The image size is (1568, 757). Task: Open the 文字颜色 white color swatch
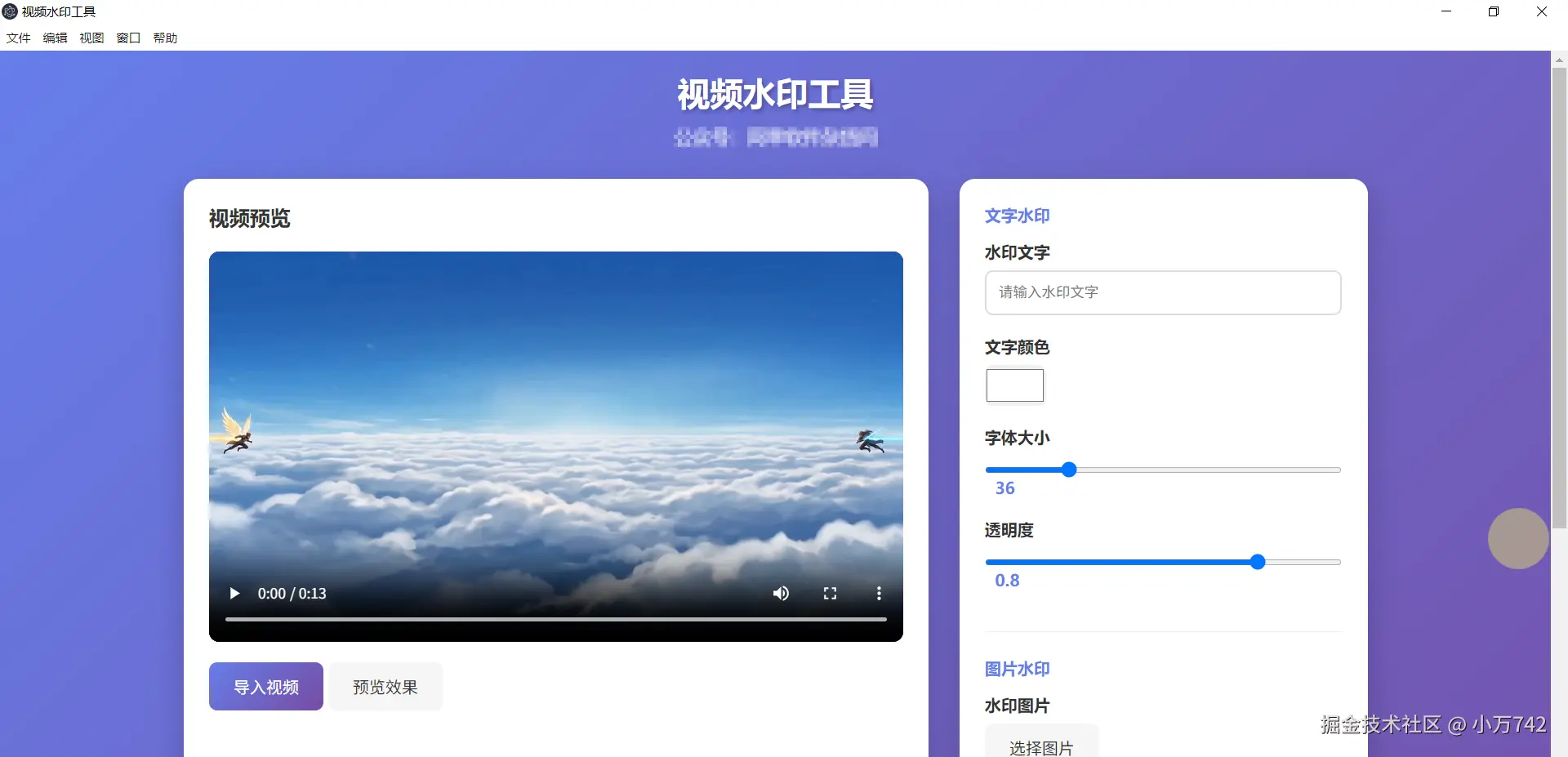coord(1015,385)
